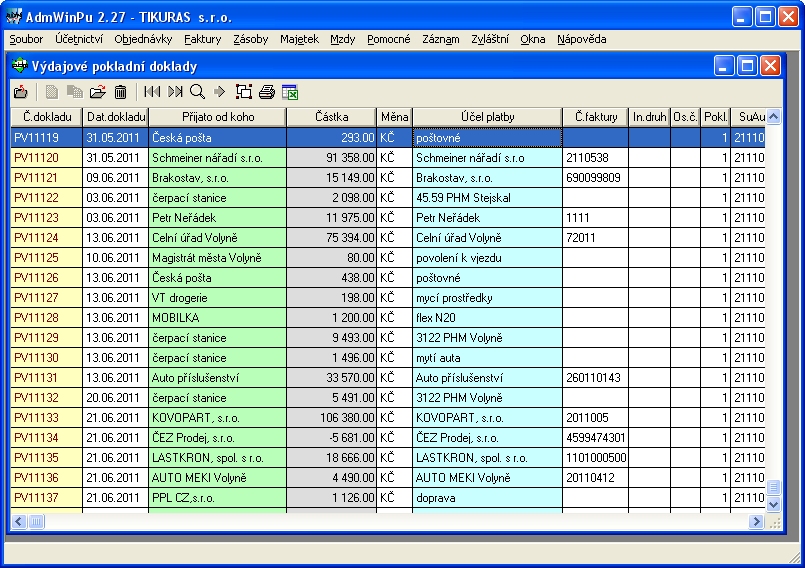The height and width of the screenshot is (568, 805).
Task: Click the Pokl. column header
Action: pos(715,117)
